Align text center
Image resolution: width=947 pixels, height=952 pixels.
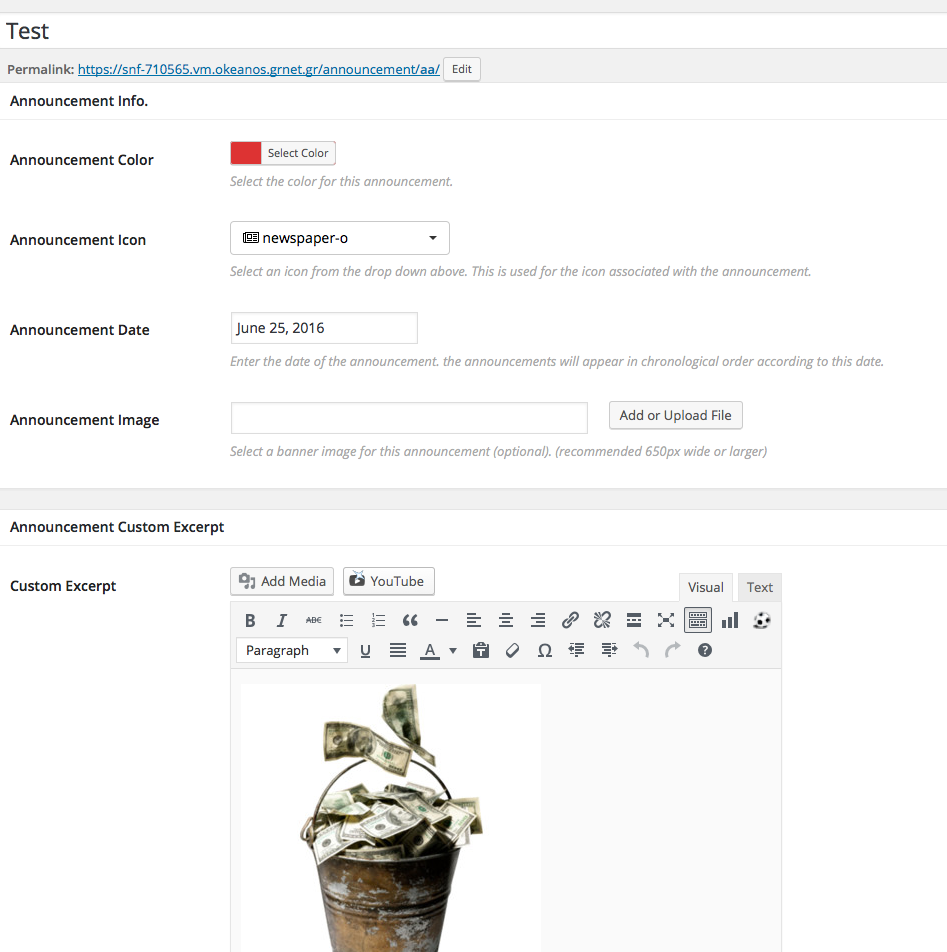(x=506, y=620)
